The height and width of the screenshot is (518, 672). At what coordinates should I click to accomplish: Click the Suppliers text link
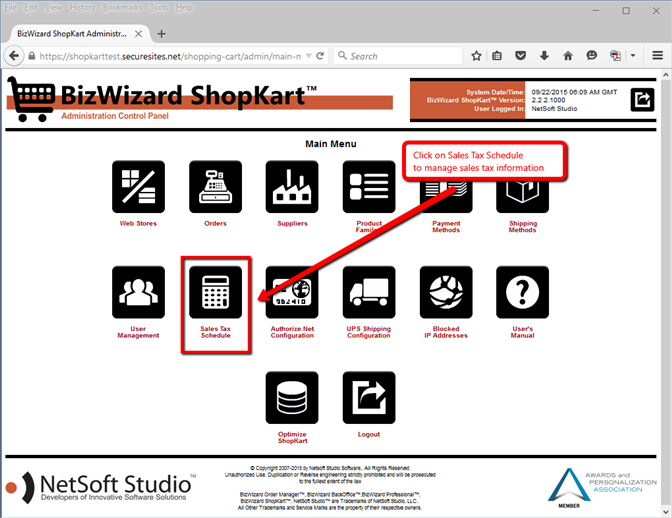[x=292, y=223]
